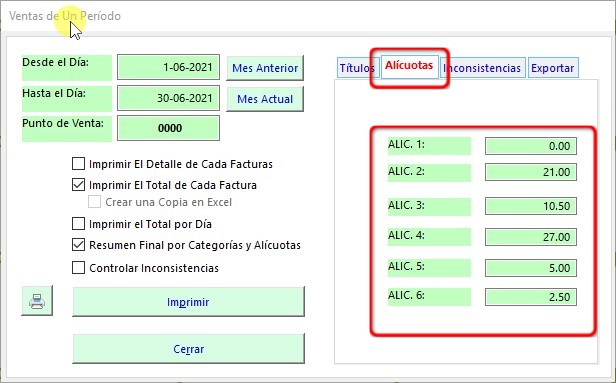Click the ALIC. 4 label

[429, 237]
